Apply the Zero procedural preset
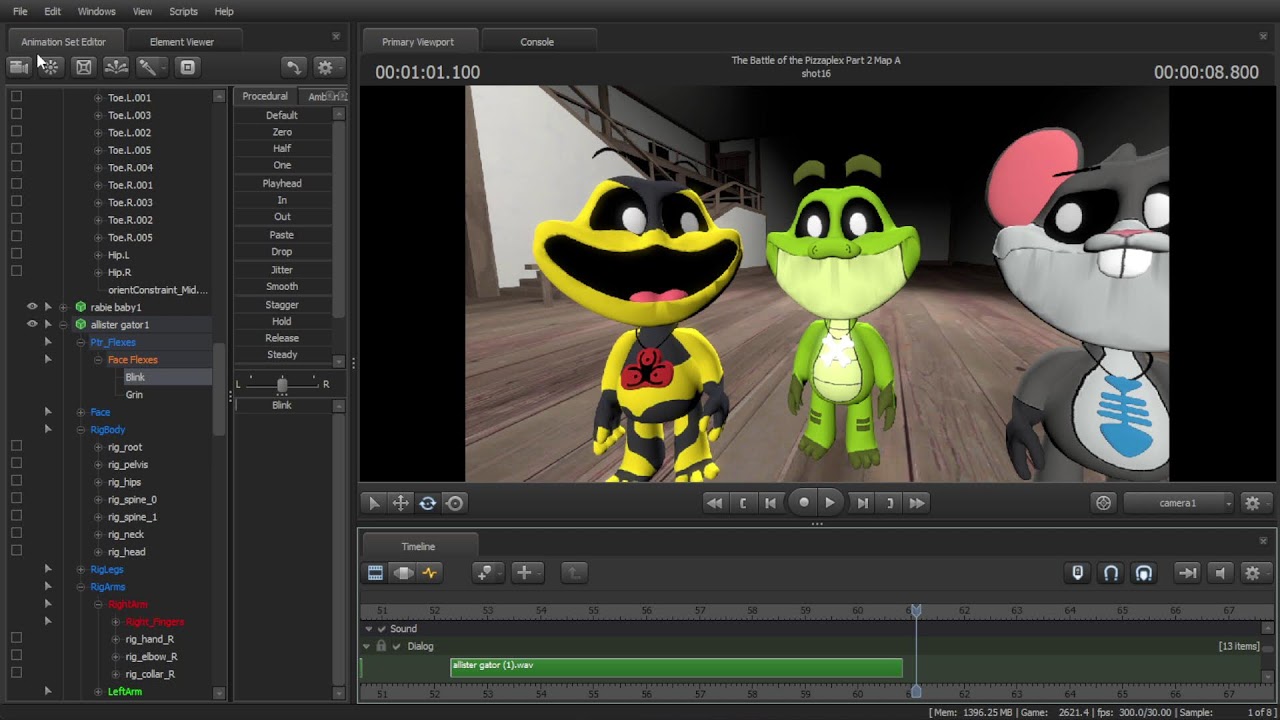The image size is (1280, 720). tap(282, 132)
